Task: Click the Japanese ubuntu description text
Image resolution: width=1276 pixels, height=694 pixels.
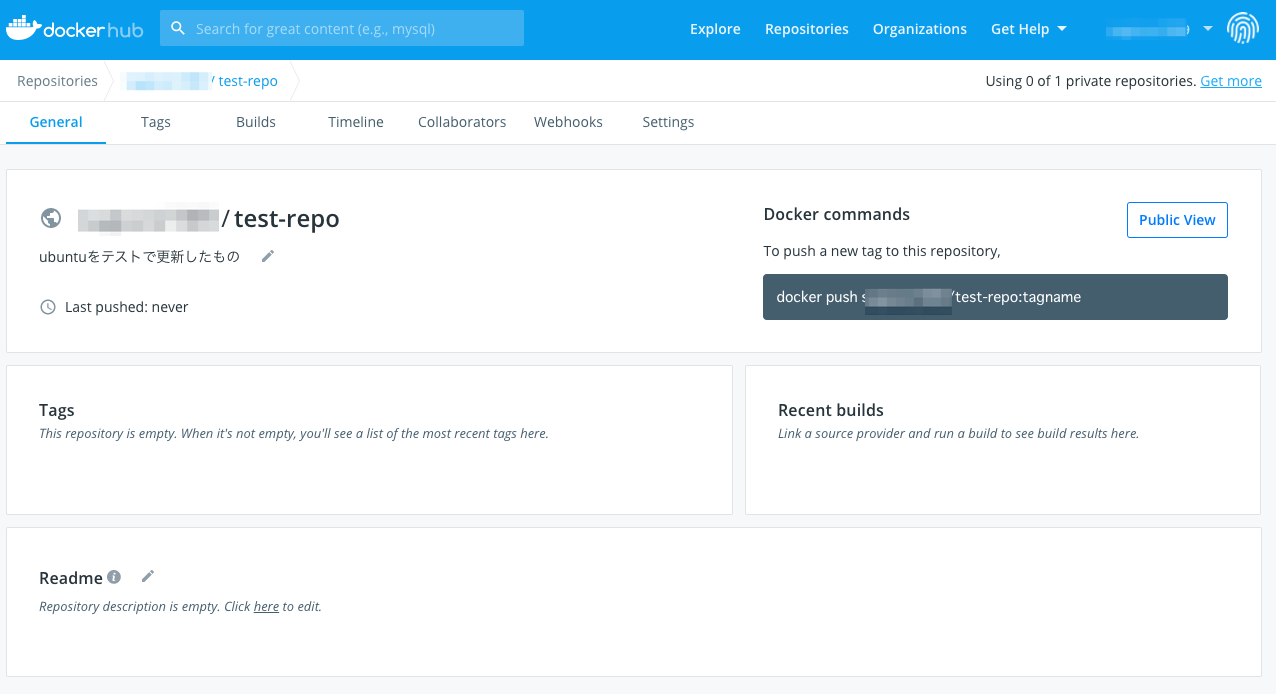Action: (x=140, y=256)
